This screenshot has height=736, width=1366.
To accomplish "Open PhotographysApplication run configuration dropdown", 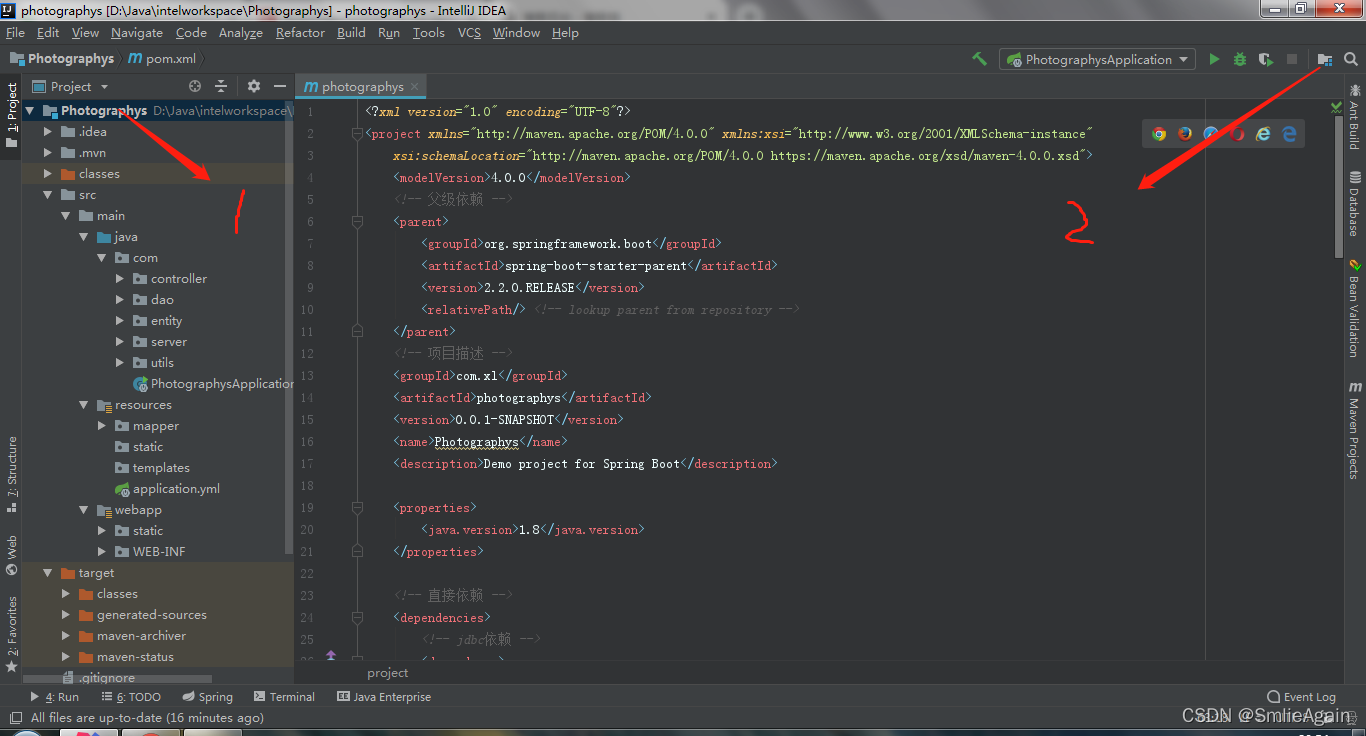I will pyautogui.click(x=1097, y=59).
